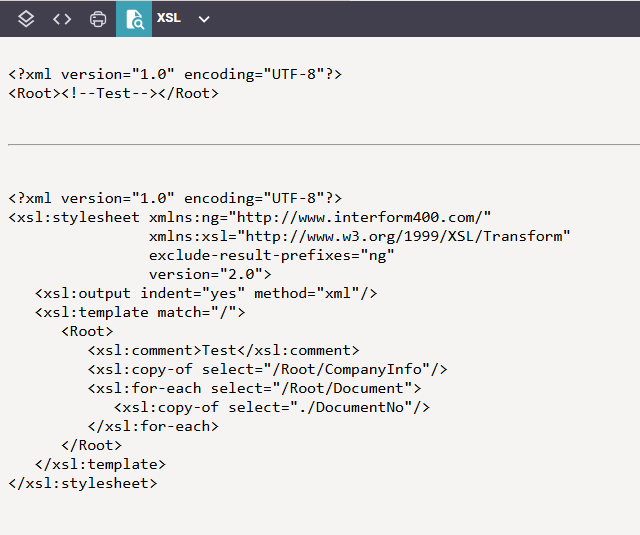
Task: Click the closing </xsl:stylesheet> tag
Action: click(83, 483)
